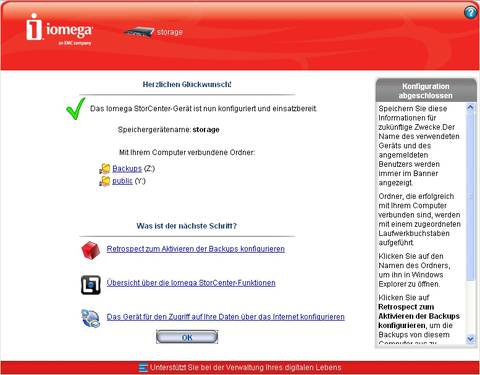Click bold 'Retrospect zum Aktivieren der Backups' help text

pos(419,316)
